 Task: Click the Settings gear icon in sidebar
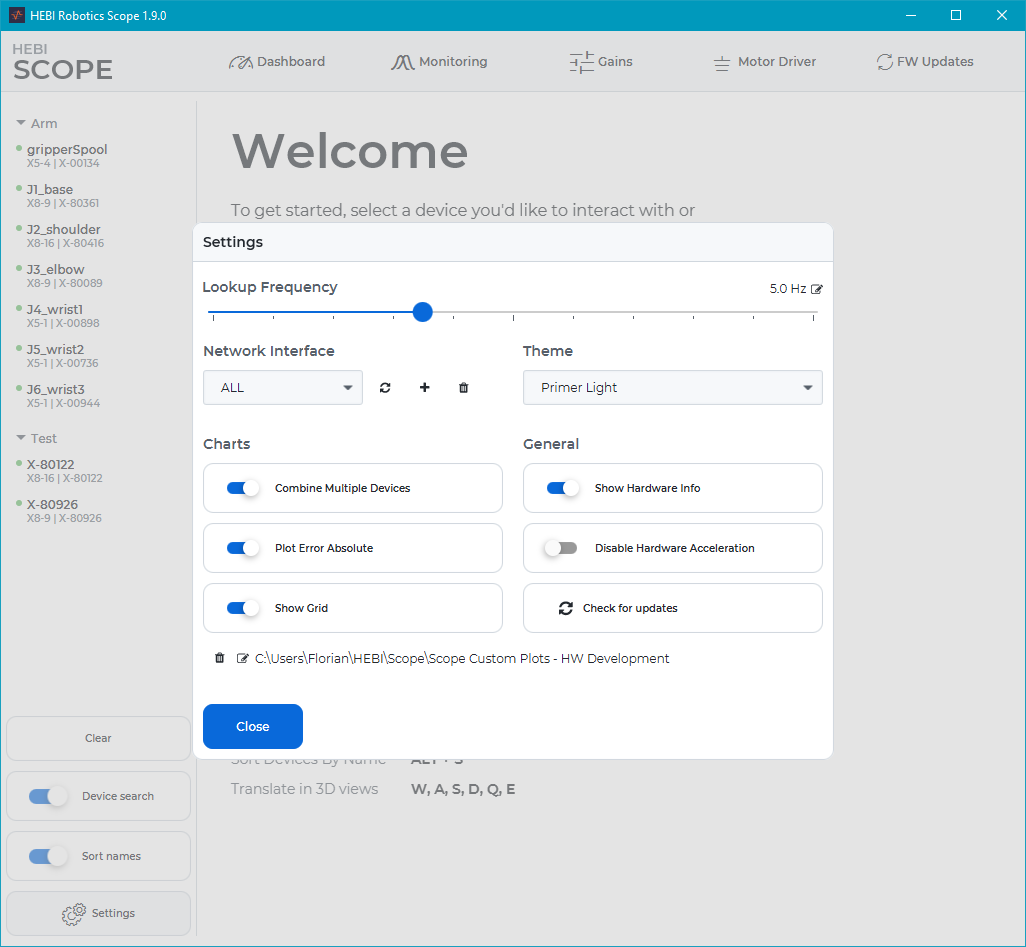[x=73, y=914]
